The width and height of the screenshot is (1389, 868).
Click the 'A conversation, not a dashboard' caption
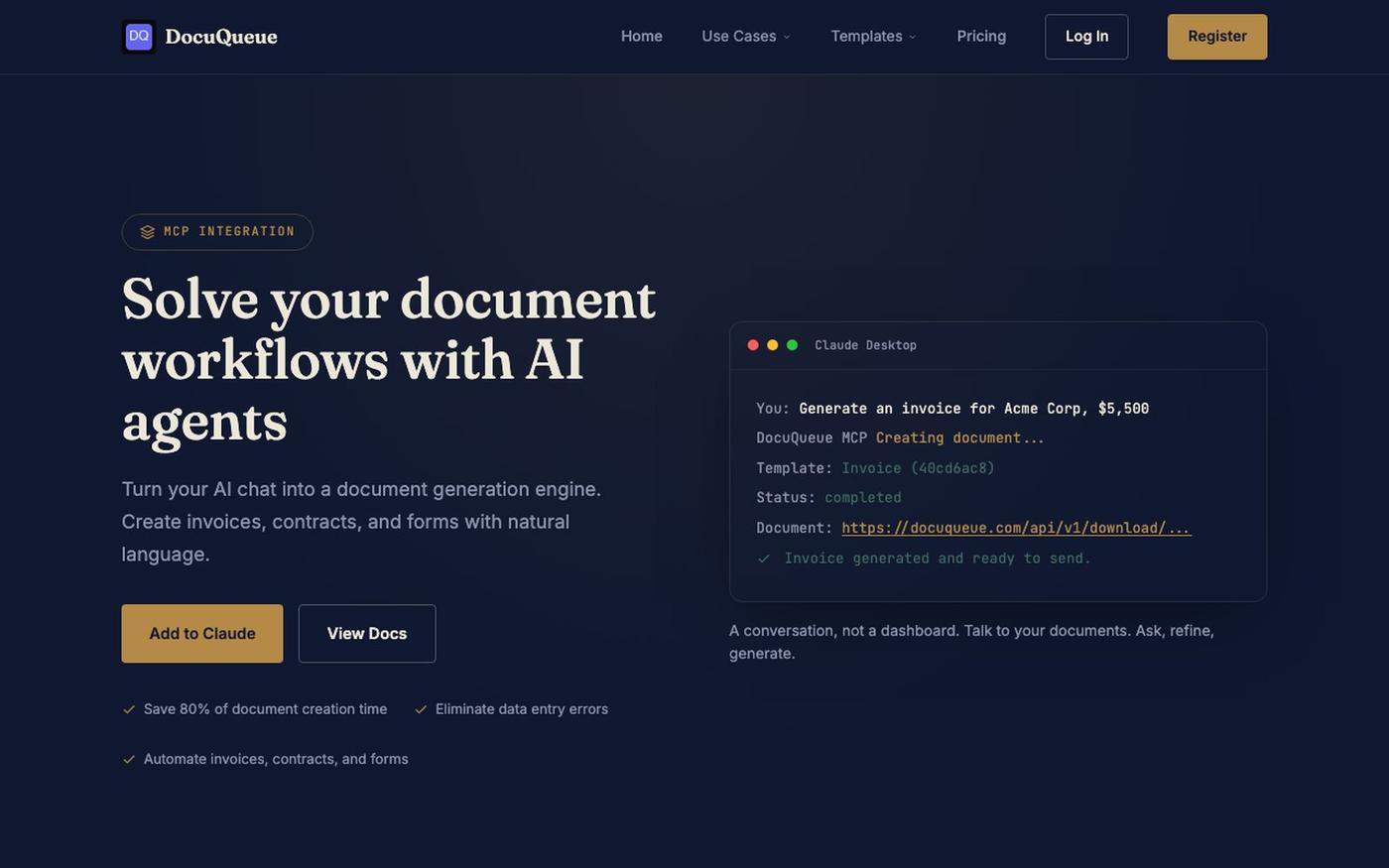pos(972,642)
